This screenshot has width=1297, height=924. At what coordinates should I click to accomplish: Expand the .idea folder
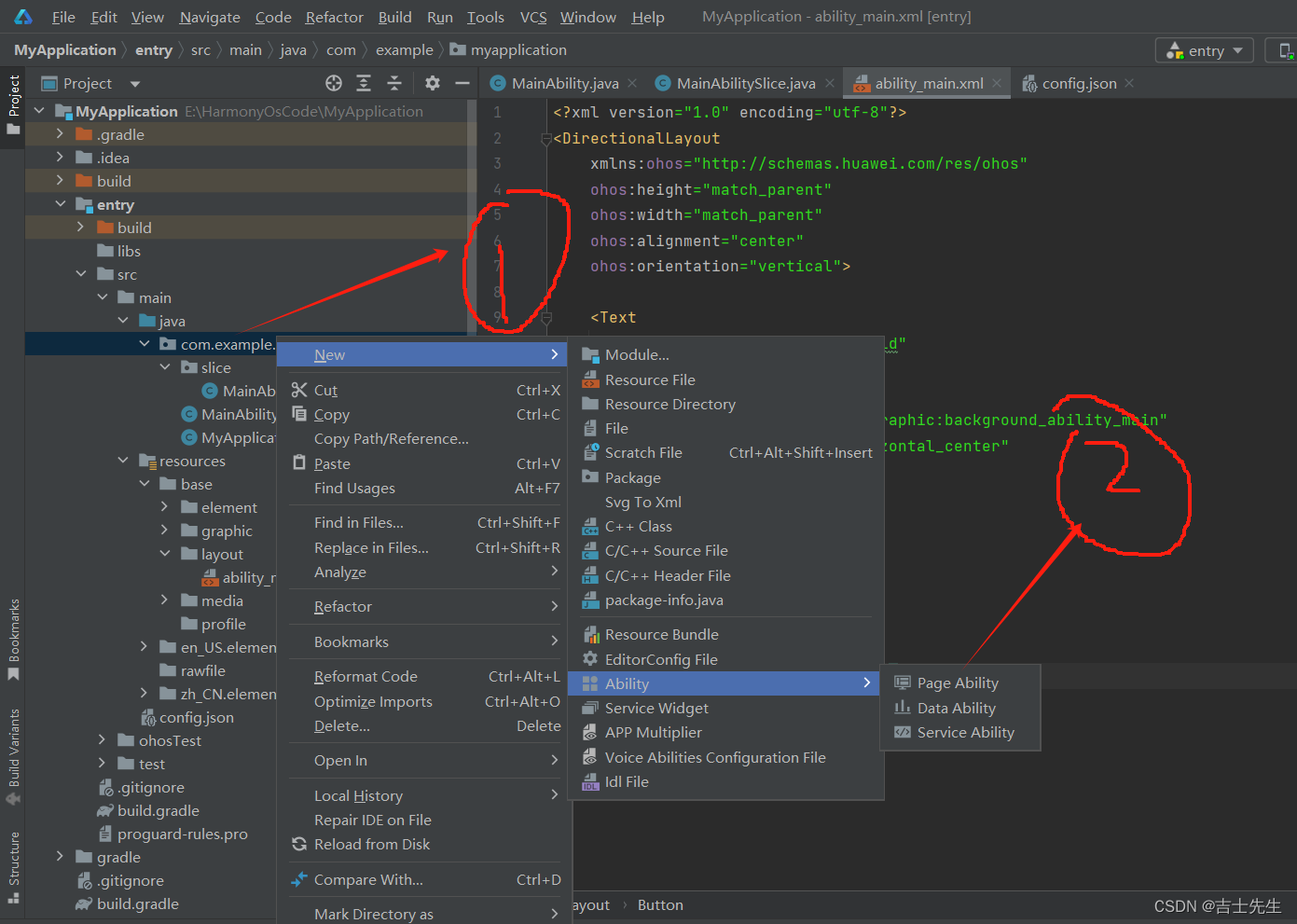pyautogui.click(x=61, y=157)
